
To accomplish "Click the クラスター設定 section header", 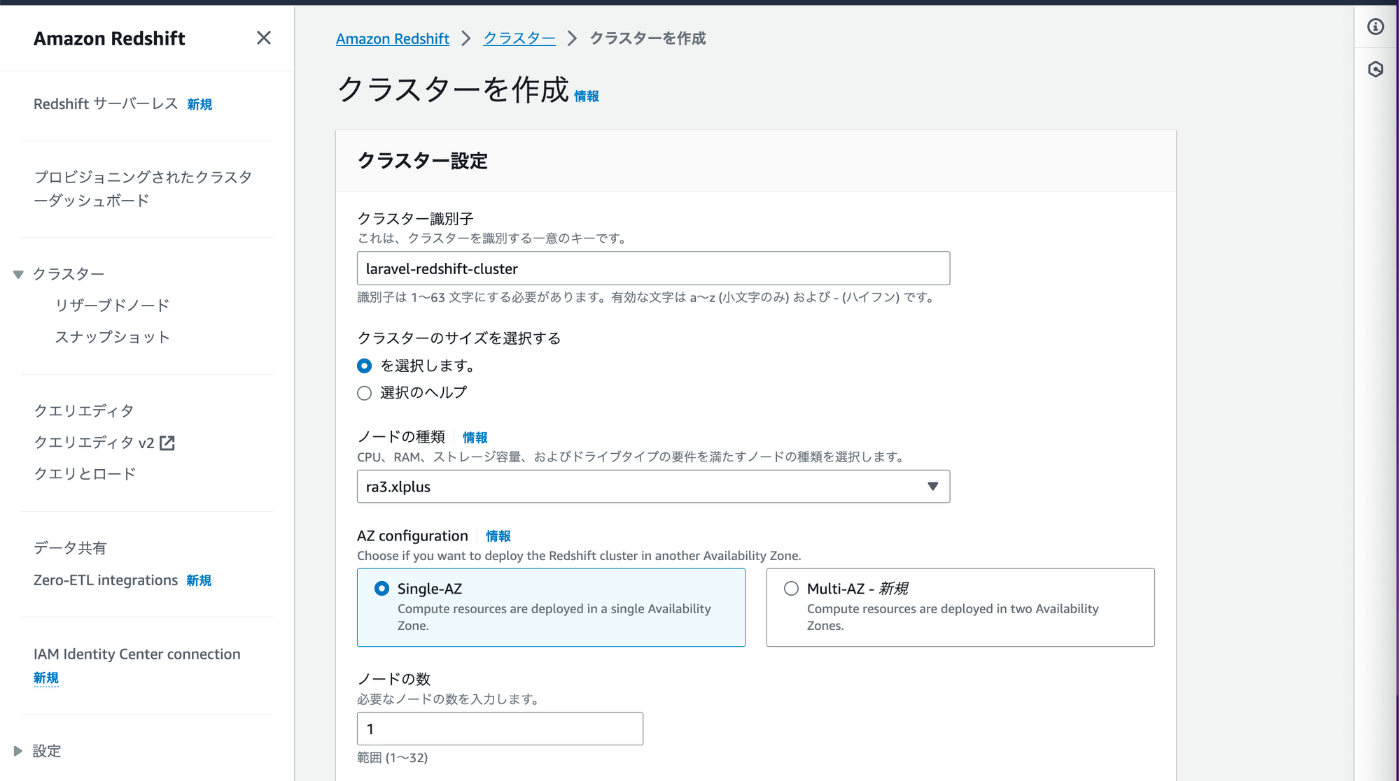I will (422, 161).
